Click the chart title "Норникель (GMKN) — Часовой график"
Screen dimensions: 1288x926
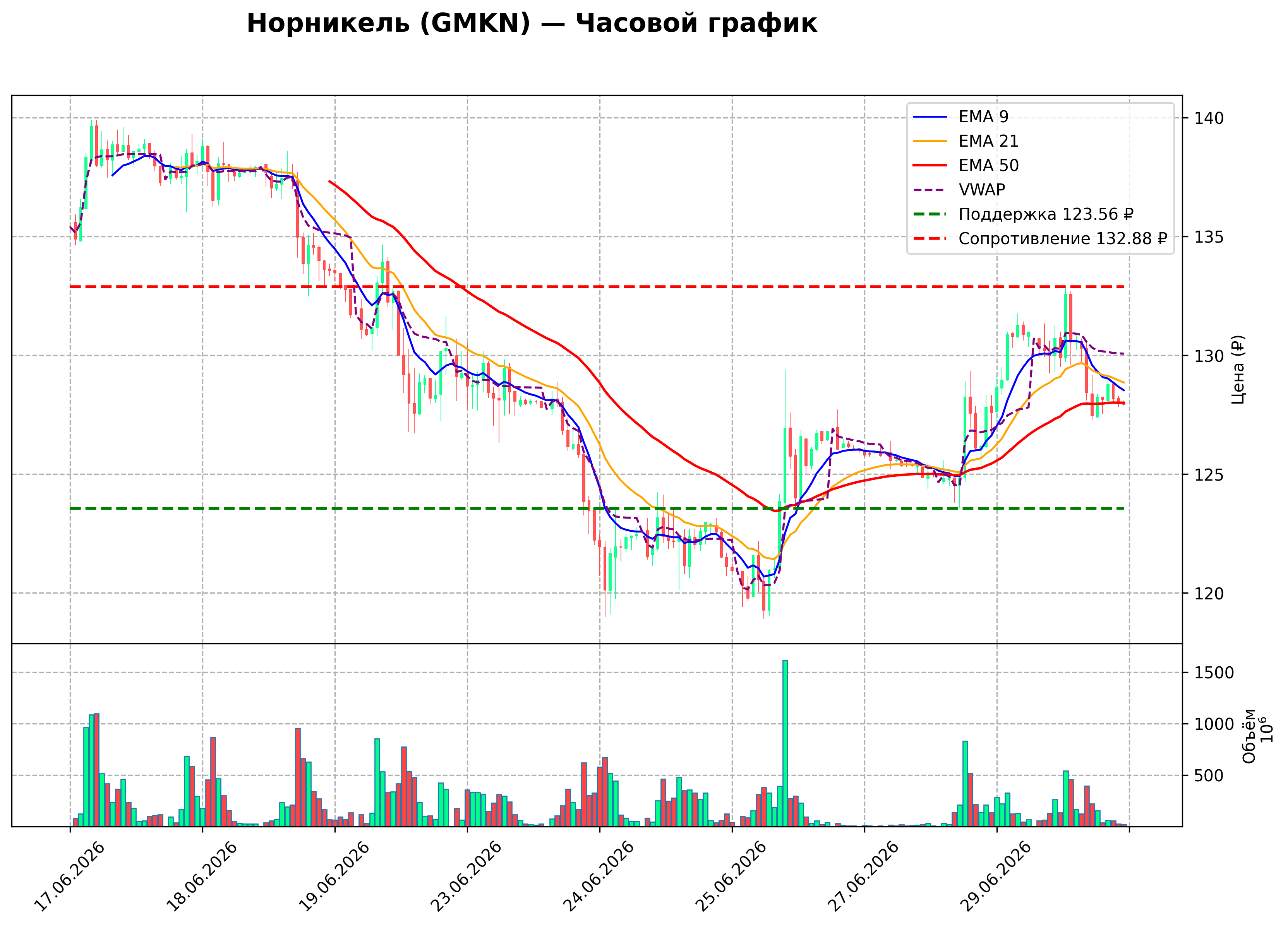coord(532,24)
